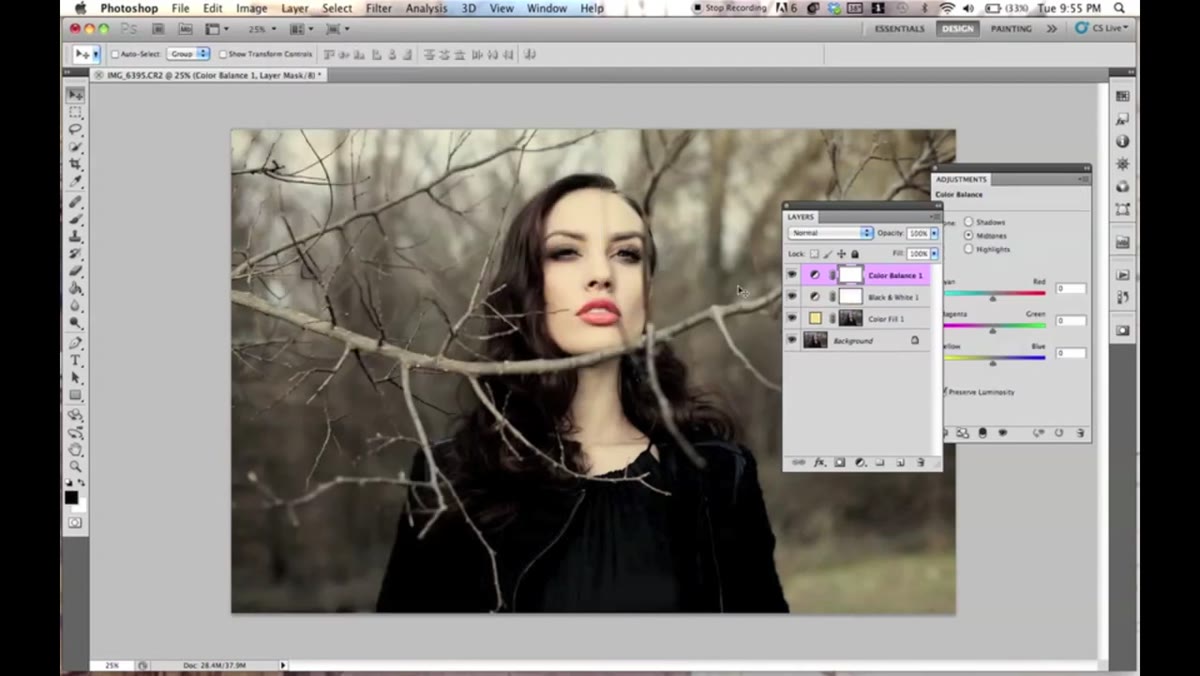
Task: Link layers icon in Layers panel
Action: tap(798, 463)
